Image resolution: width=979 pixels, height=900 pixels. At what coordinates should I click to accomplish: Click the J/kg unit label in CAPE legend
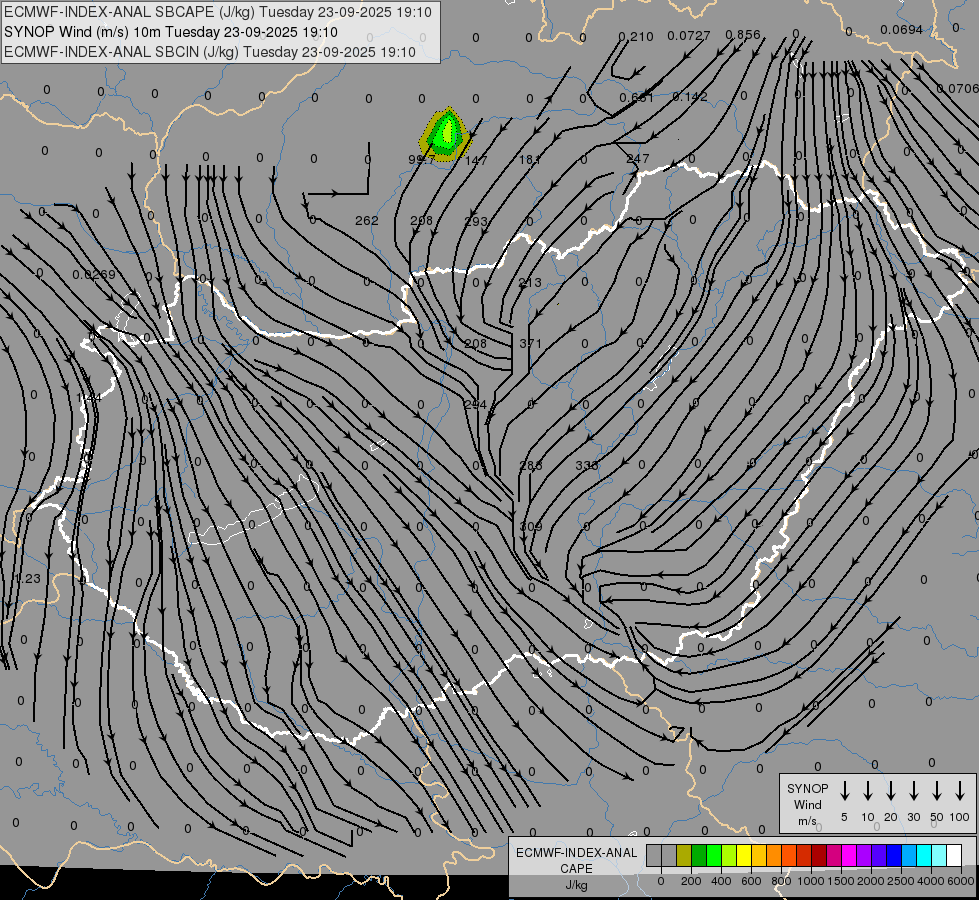tap(576, 885)
